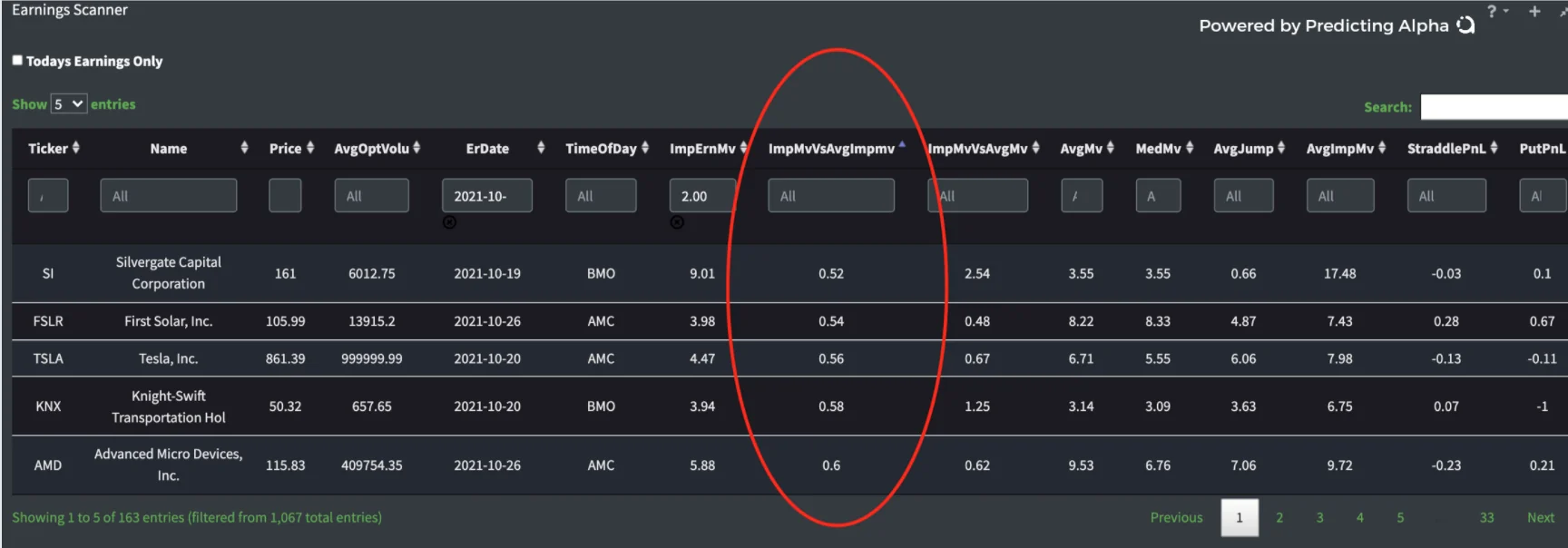Go to page 2
This screenshot has height=548, width=1568.
point(1279,517)
